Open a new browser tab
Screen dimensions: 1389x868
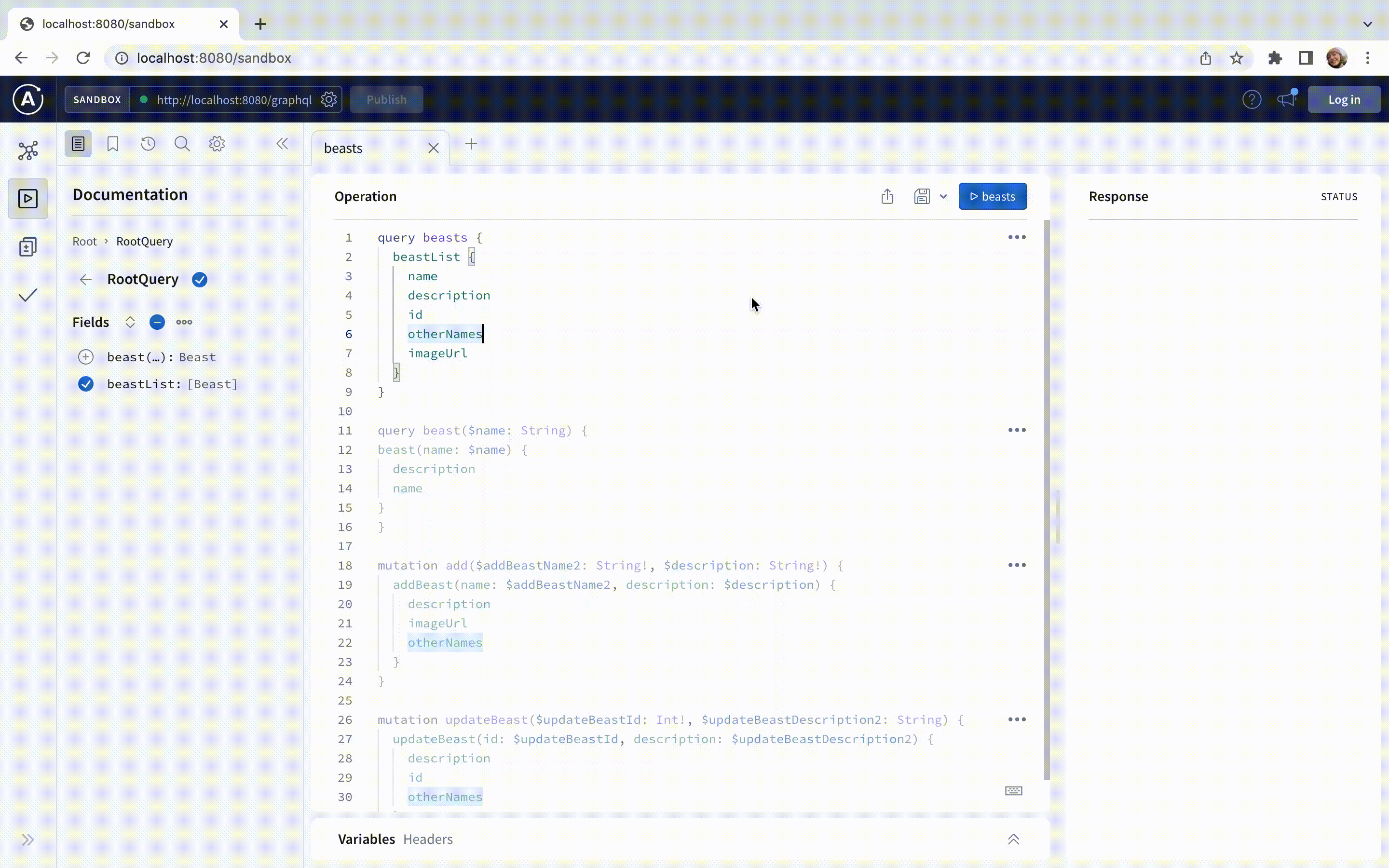(260, 24)
